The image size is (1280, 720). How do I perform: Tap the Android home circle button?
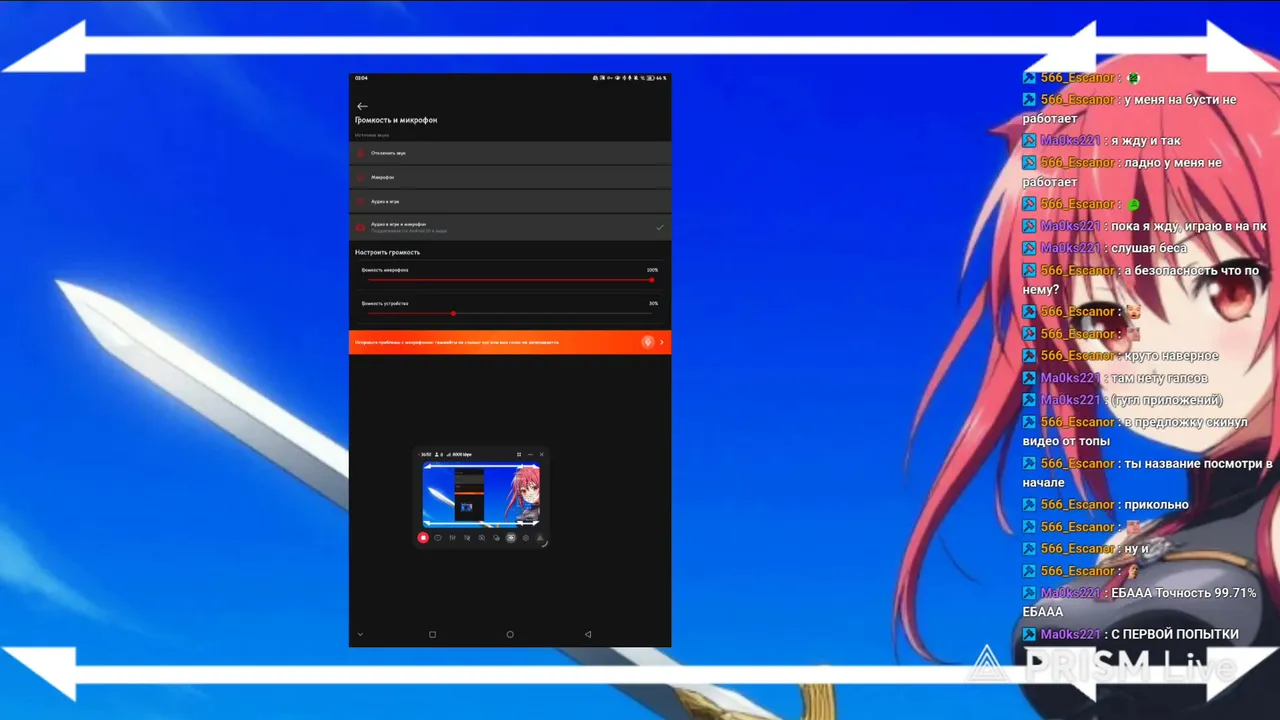(510, 634)
